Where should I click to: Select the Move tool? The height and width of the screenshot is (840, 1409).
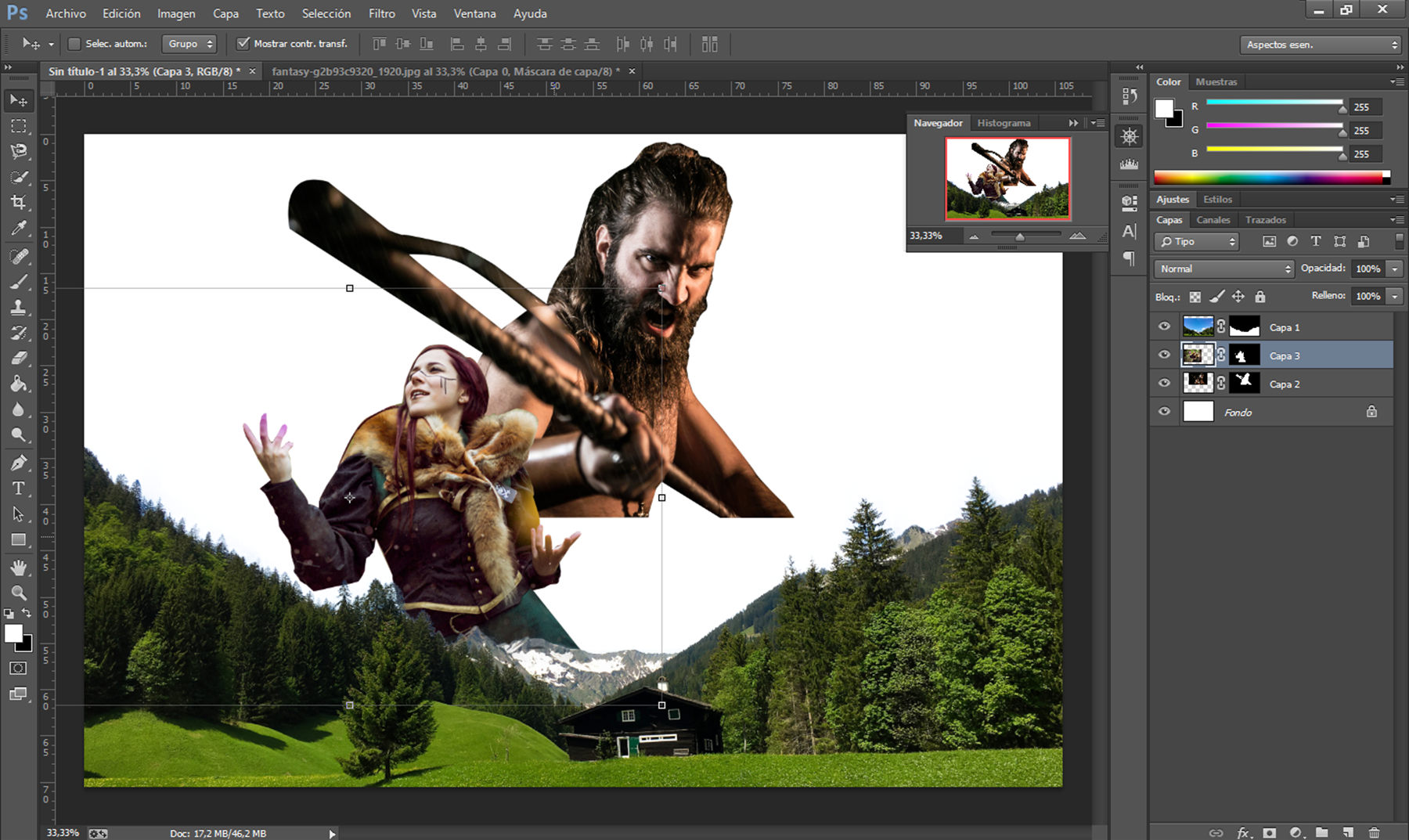[19, 100]
